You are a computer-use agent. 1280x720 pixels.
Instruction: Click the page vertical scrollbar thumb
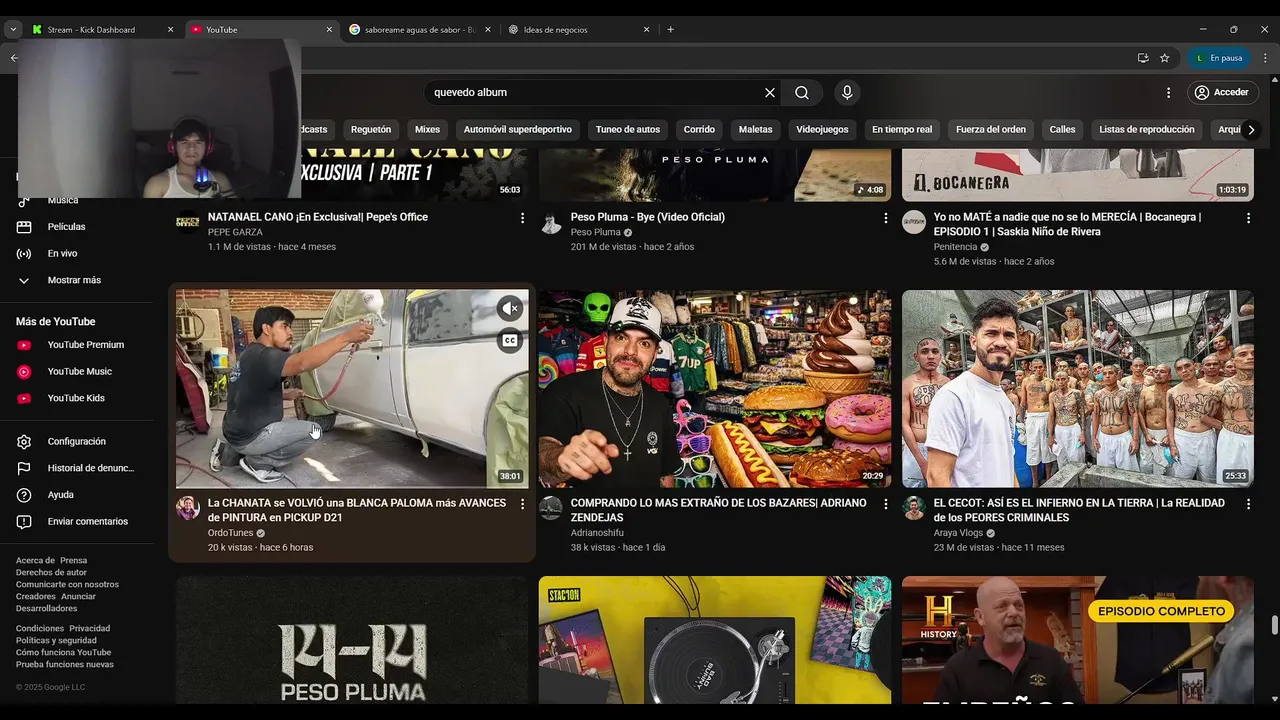pos(1274,625)
